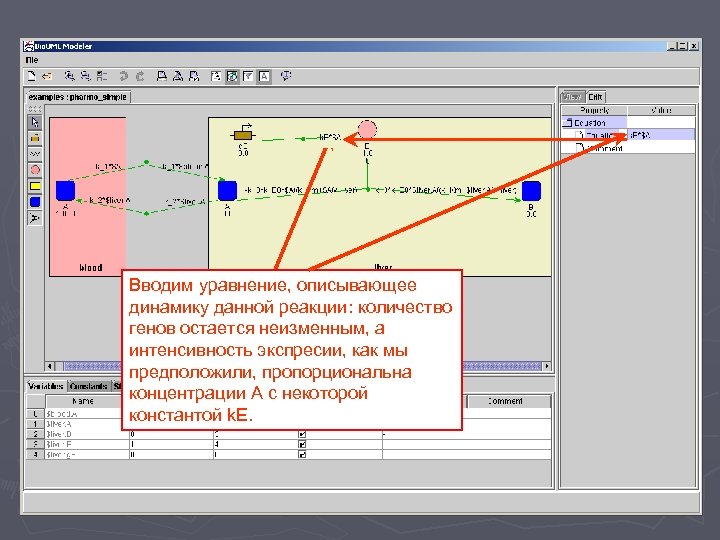
Task: Toggle checkbox in variables table row 3
Action: 302,444
